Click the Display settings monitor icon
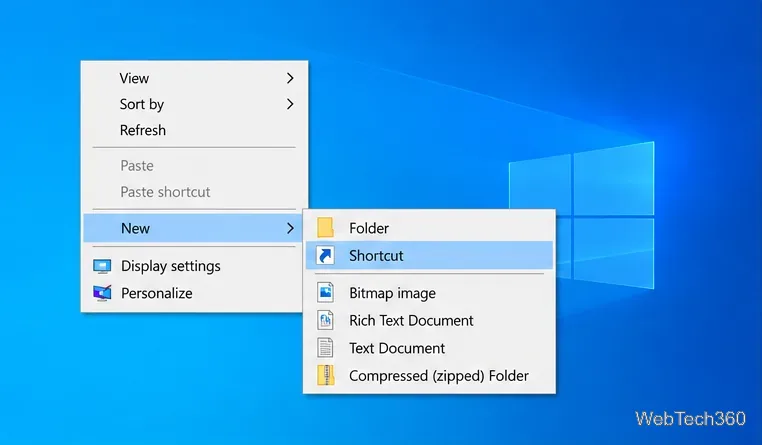The image size is (762, 445). 102,266
